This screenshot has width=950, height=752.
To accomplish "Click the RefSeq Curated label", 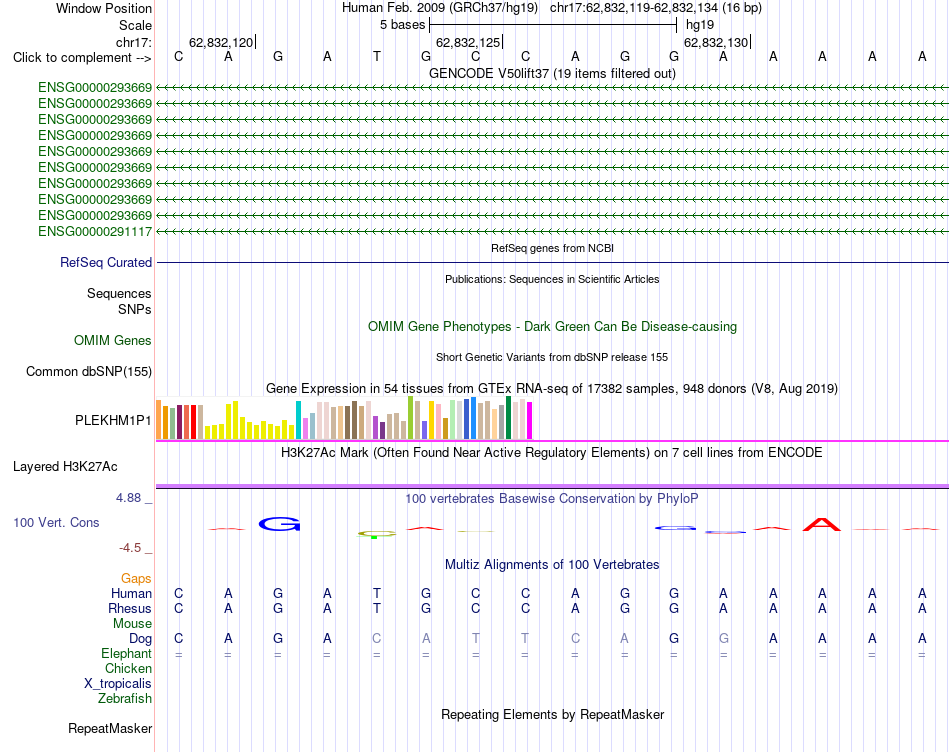I will click(105, 262).
